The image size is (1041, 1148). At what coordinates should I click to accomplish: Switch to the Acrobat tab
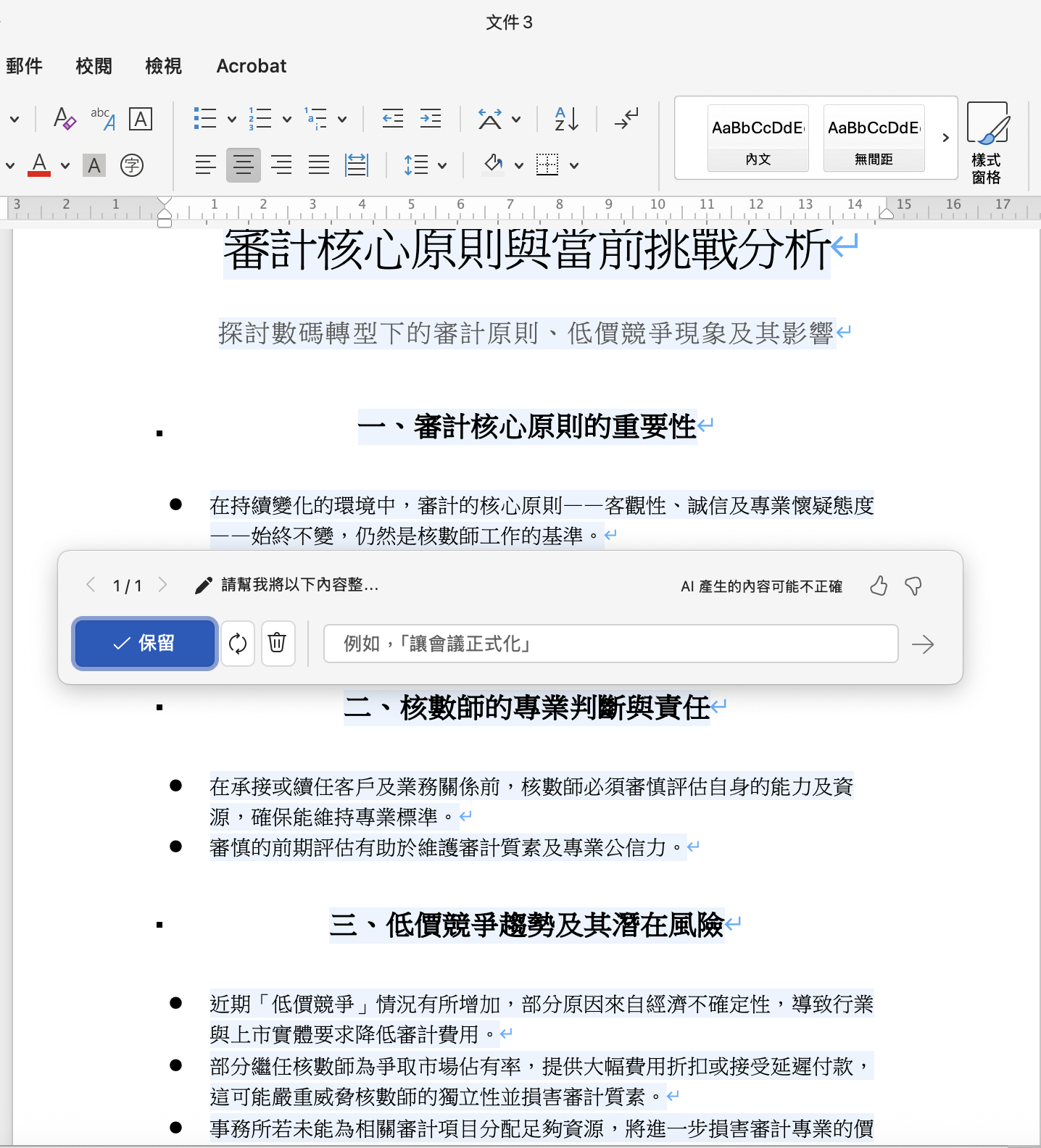(252, 66)
